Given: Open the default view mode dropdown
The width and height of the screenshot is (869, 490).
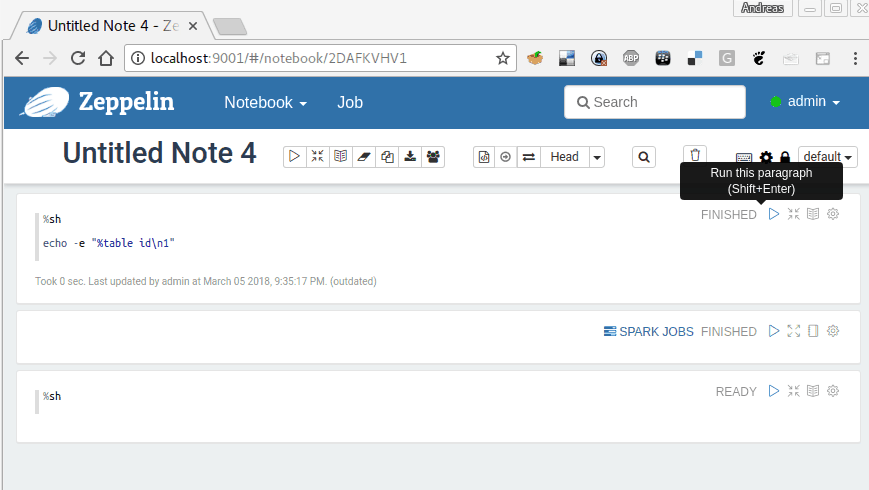Looking at the screenshot, I should 828,157.
